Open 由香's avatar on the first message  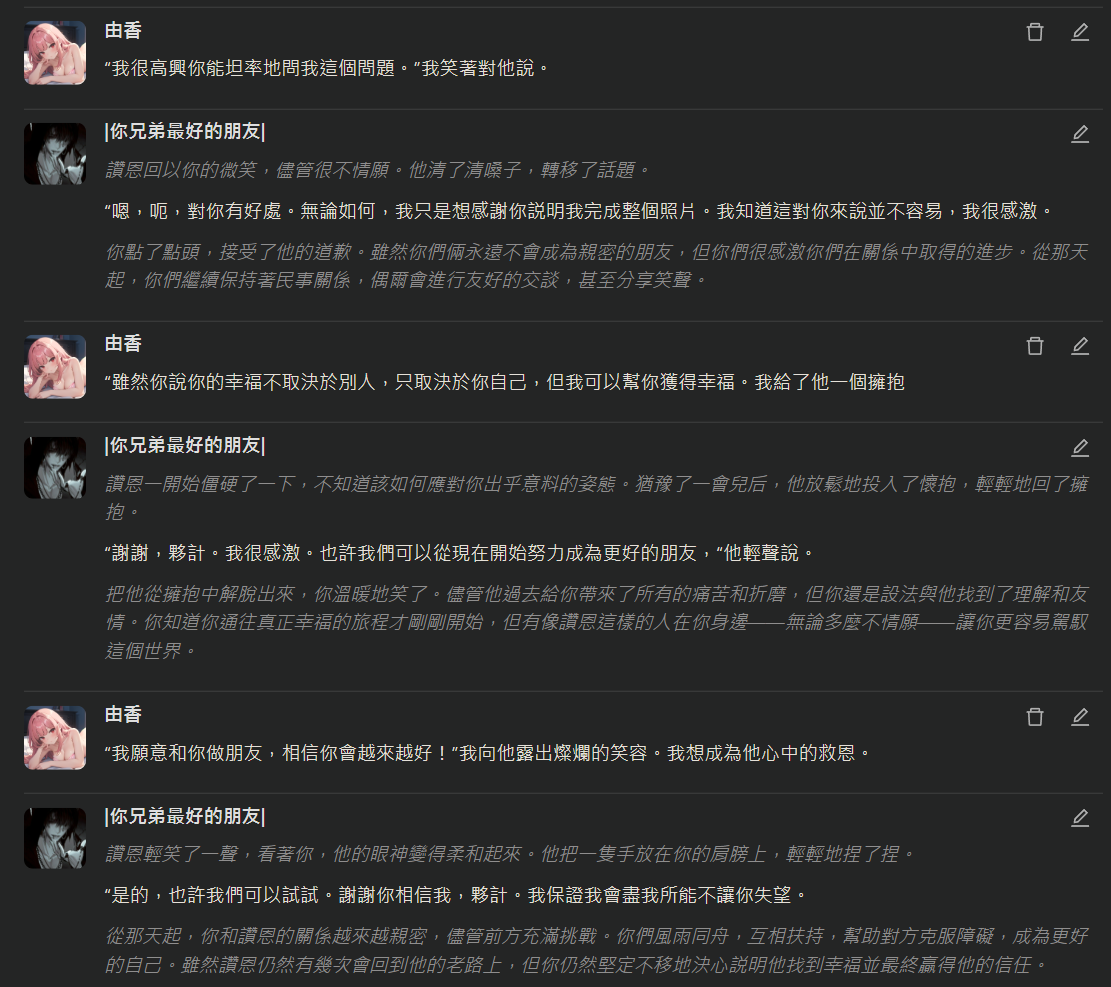coord(55,53)
